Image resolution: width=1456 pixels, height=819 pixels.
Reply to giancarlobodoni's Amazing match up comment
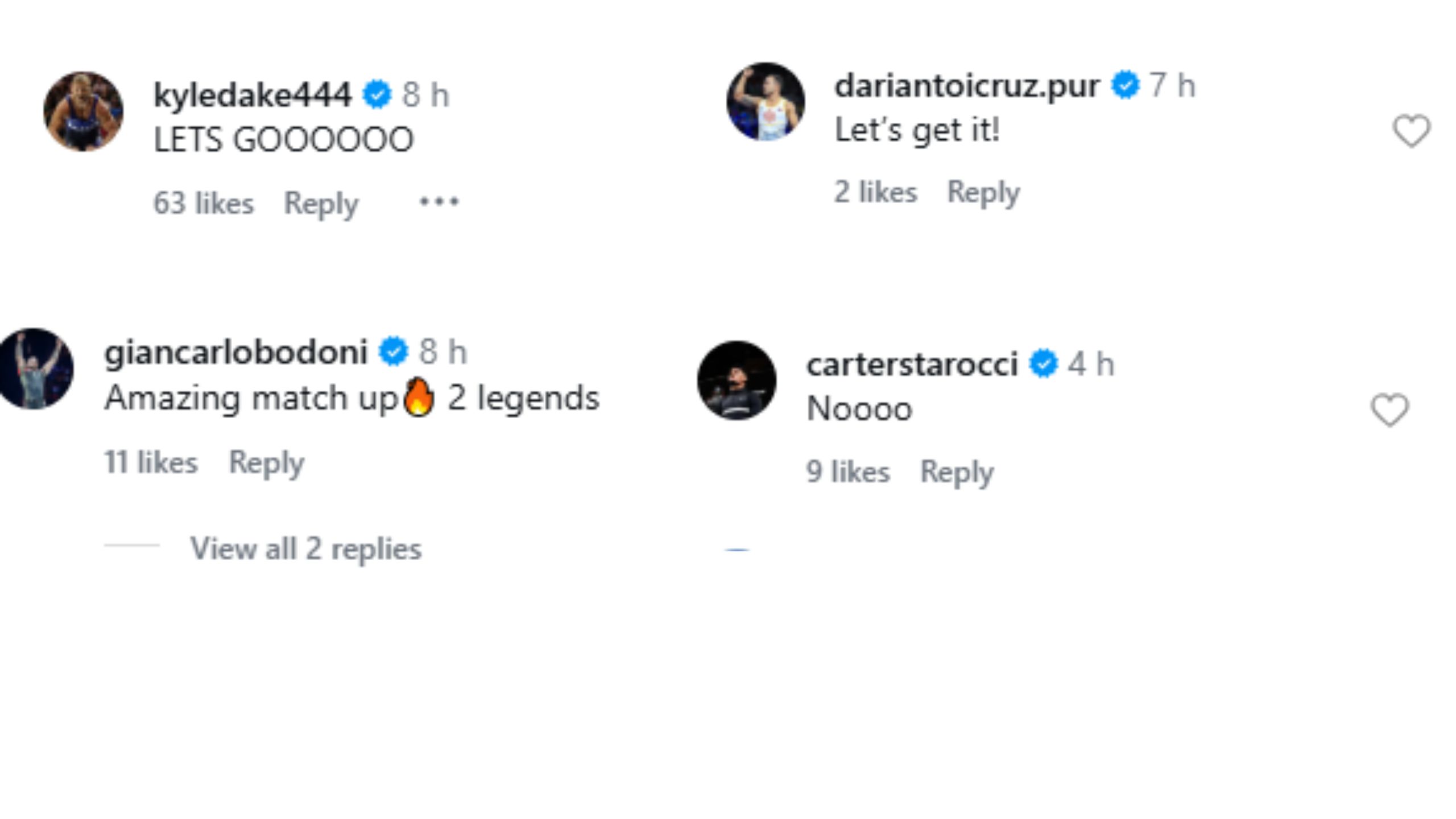tap(266, 462)
